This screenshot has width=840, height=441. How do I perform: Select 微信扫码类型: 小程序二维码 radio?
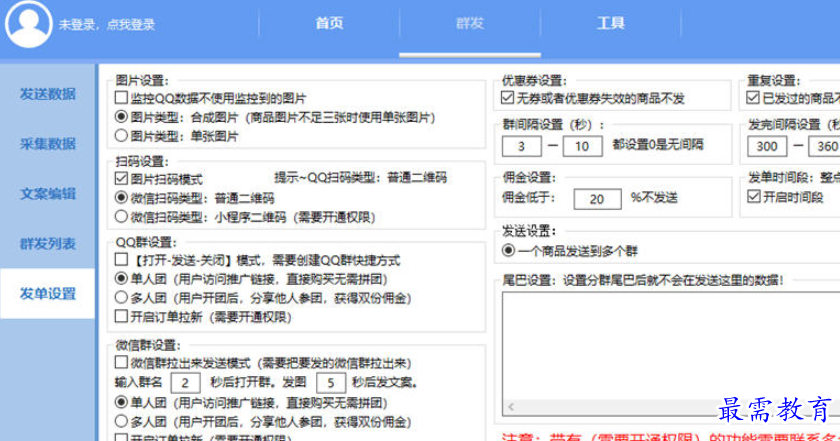coord(121,217)
